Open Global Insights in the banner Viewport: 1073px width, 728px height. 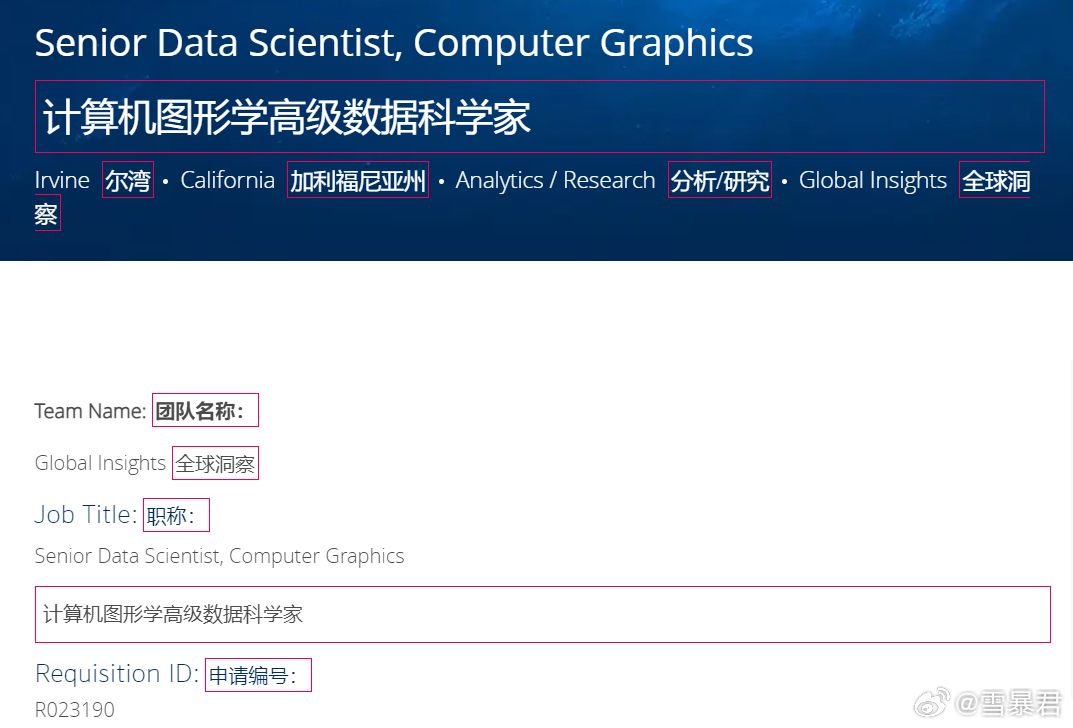[873, 181]
